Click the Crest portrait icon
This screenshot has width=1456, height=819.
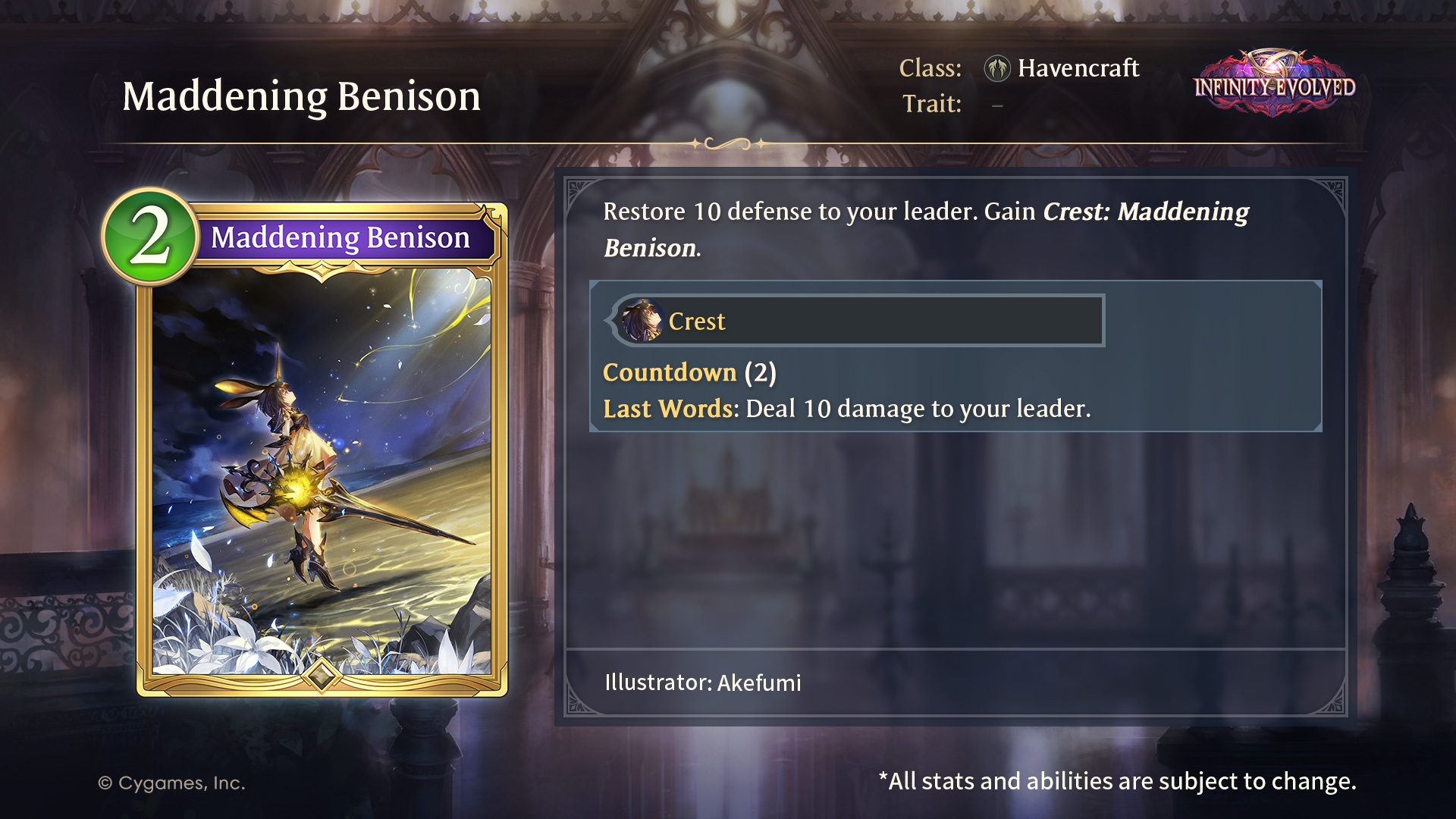pos(642,320)
